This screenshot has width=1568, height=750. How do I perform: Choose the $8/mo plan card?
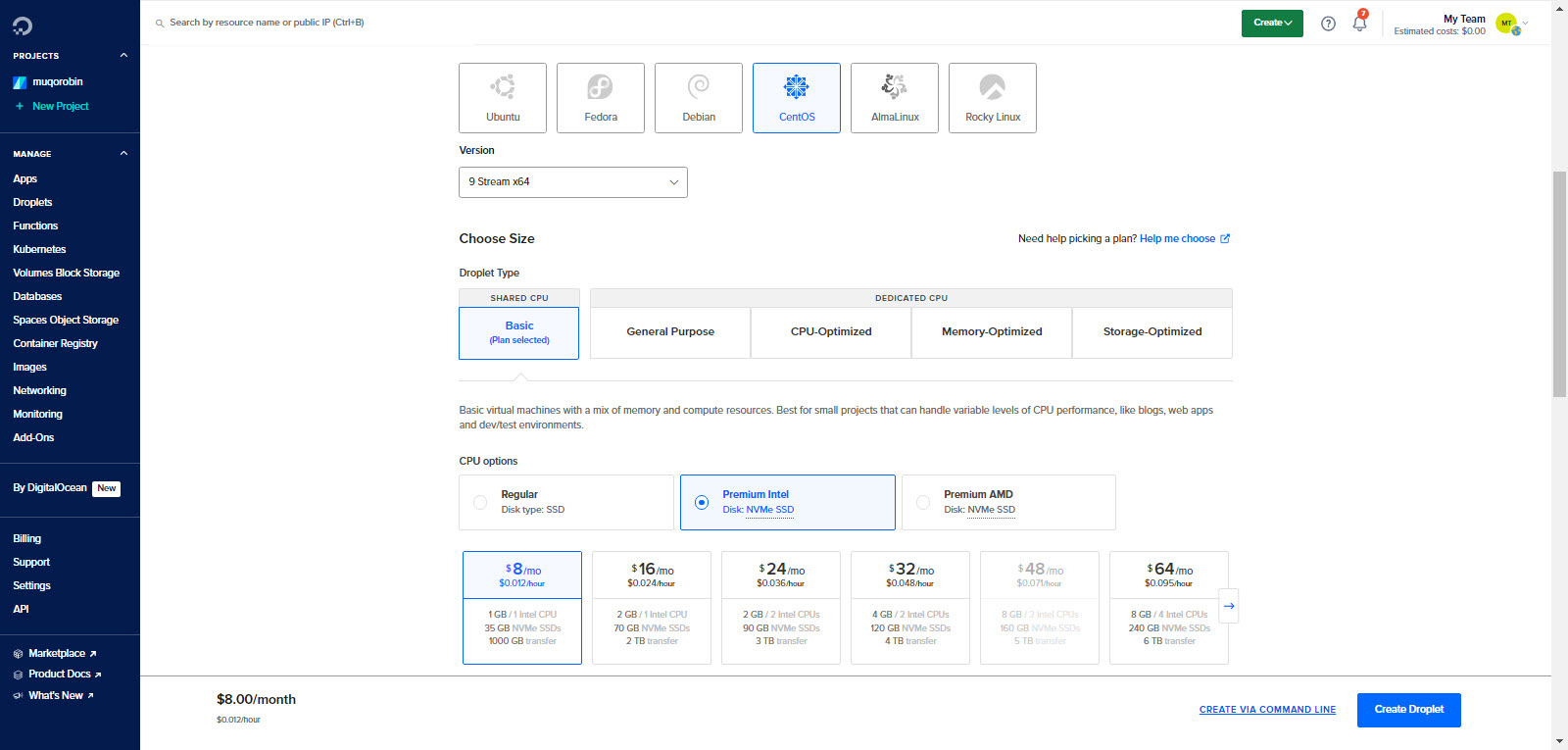(x=522, y=608)
